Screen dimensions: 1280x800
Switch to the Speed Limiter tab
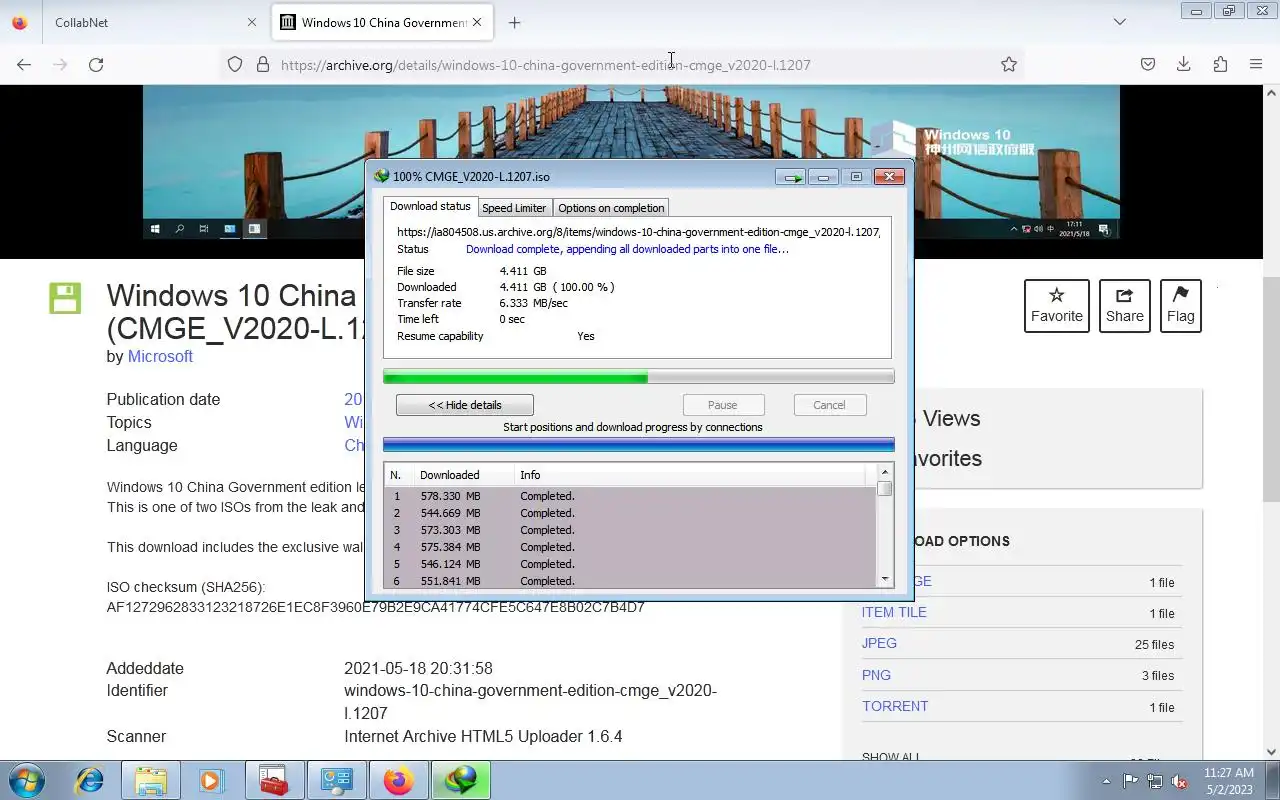(x=514, y=208)
